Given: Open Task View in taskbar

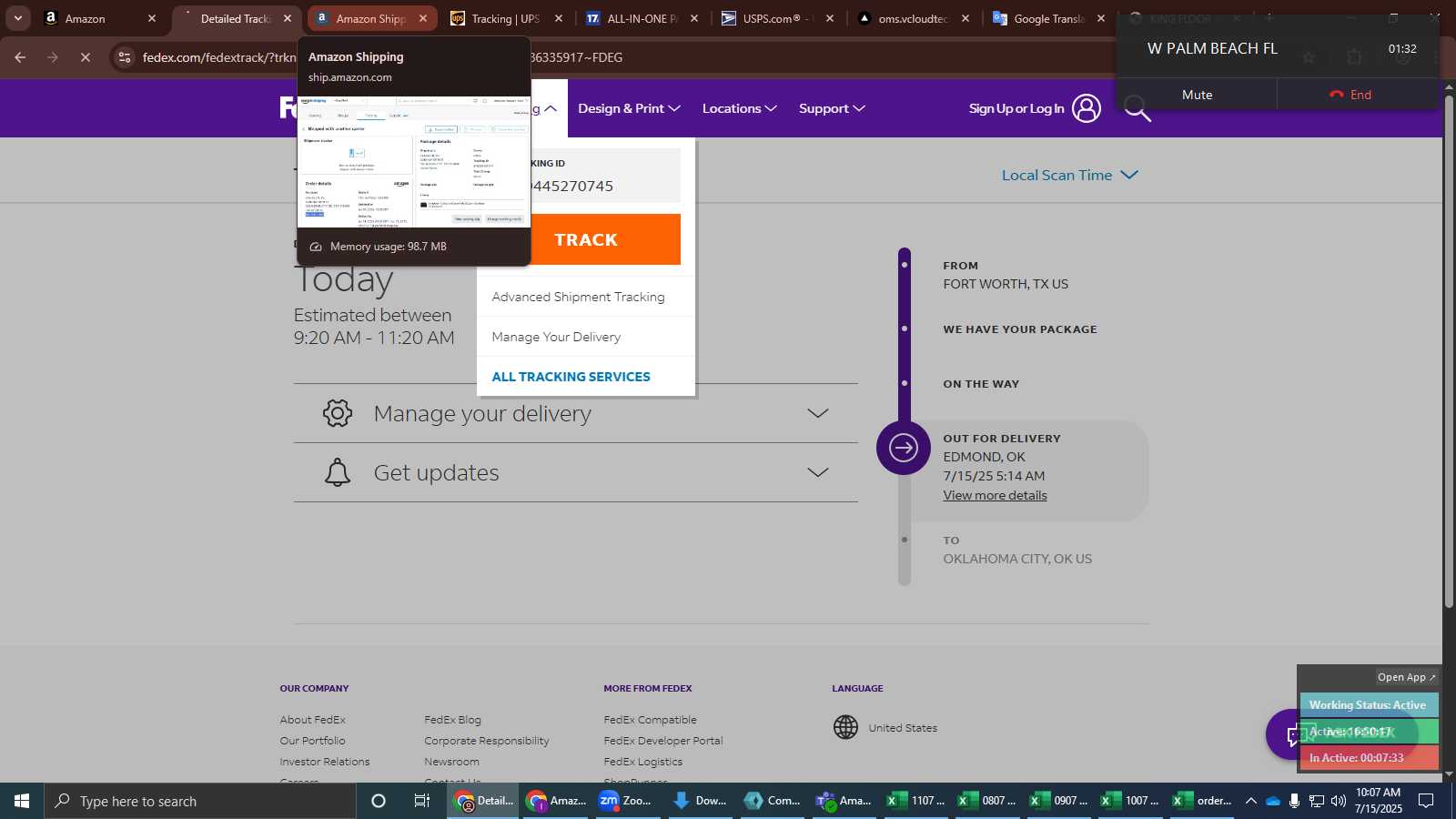Looking at the screenshot, I should pyautogui.click(x=422, y=801).
